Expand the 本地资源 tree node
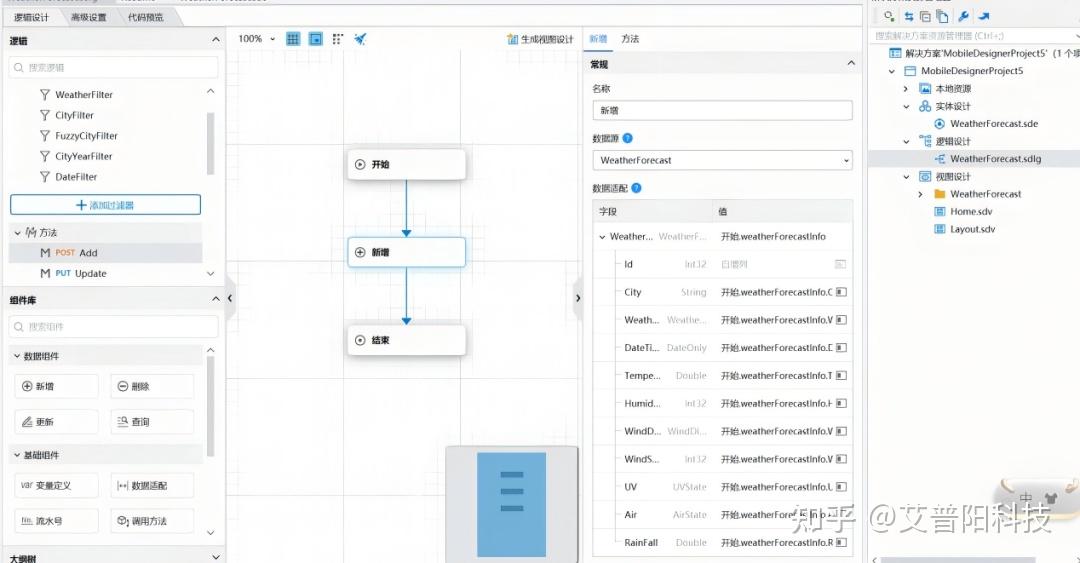This screenshot has width=1080, height=563. [906, 89]
